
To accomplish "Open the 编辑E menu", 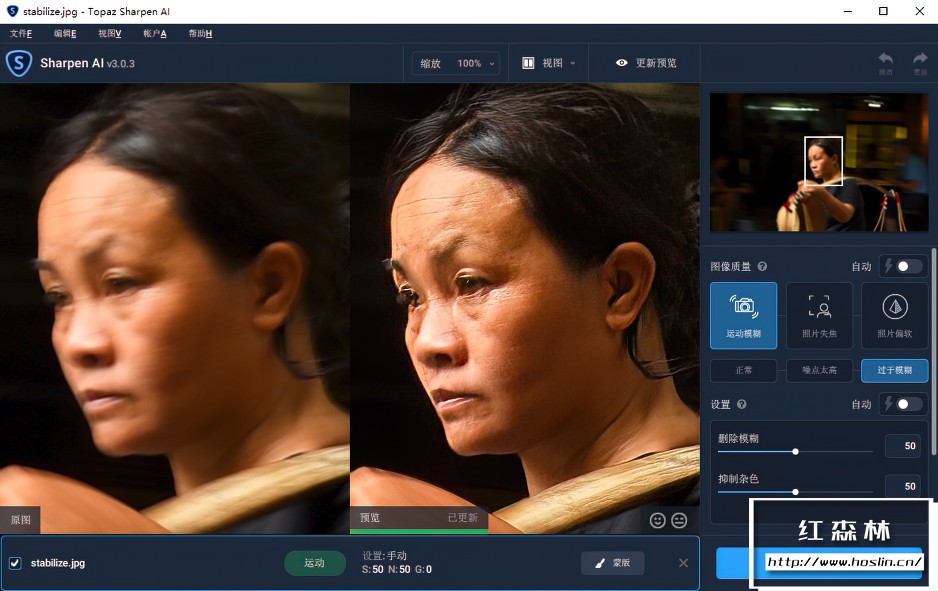I will 65,33.
